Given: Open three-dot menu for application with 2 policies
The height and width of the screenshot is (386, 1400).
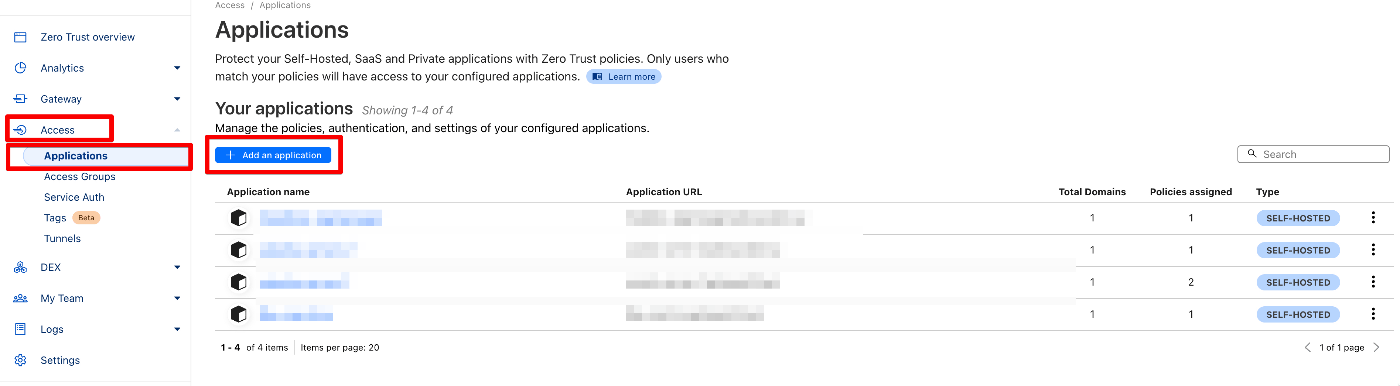Looking at the screenshot, I should point(1373,282).
